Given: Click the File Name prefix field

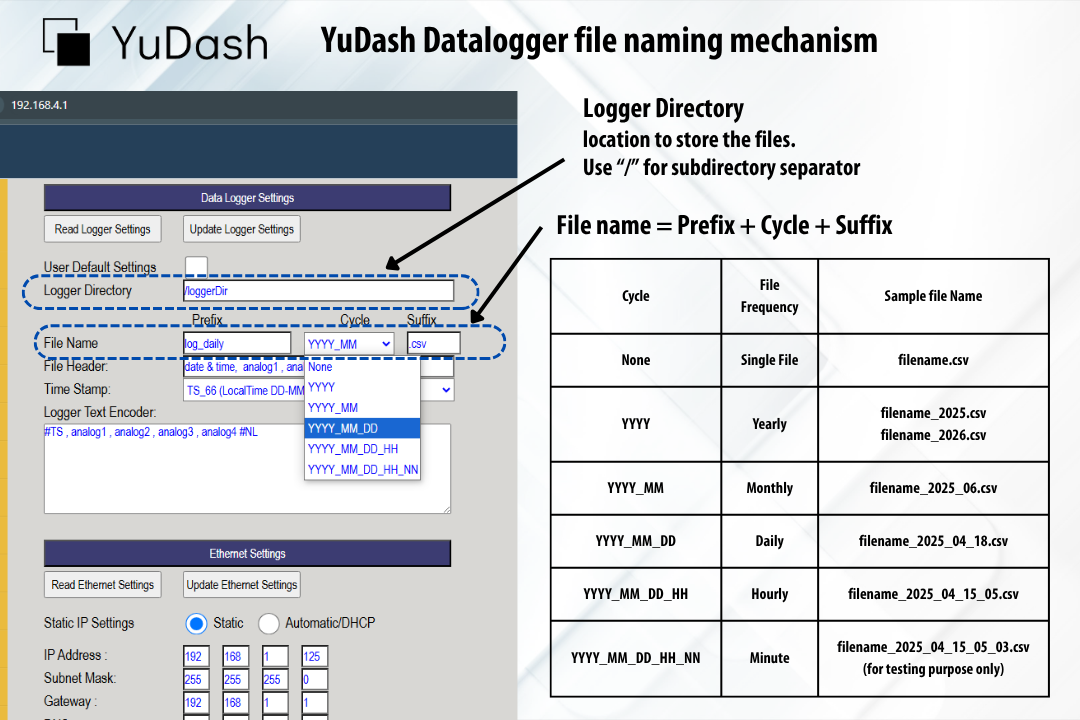Looking at the screenshot, I should pyautogui.click(x=236, y=344).
